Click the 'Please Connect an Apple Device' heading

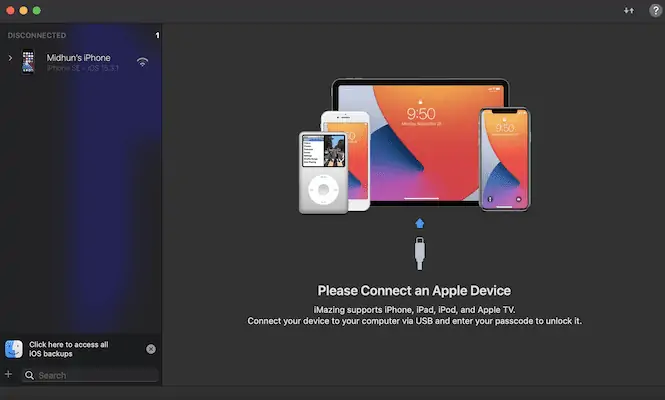pyautogui.click(x=413, y=291)
